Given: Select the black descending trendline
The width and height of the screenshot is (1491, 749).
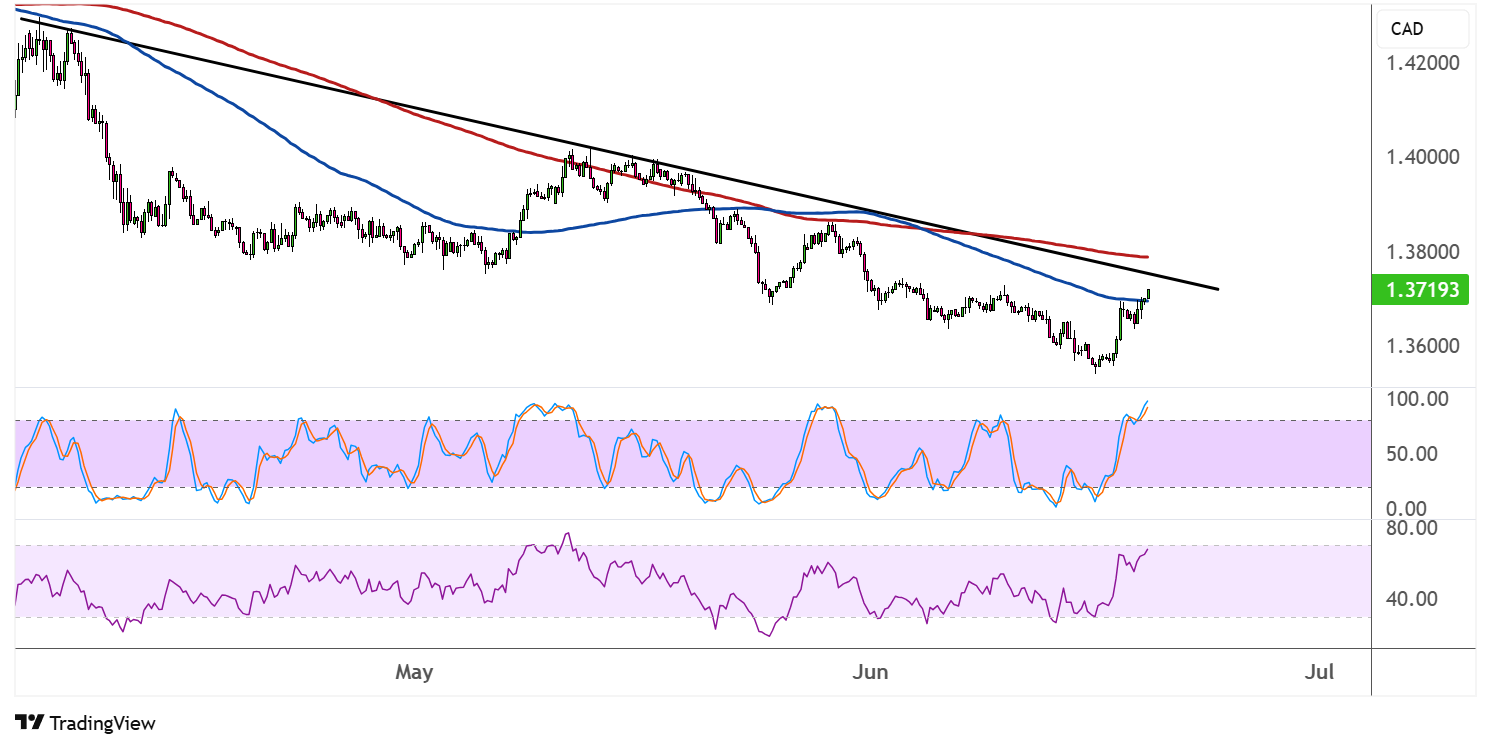Looking at the screenshot, I should (620, 153).
